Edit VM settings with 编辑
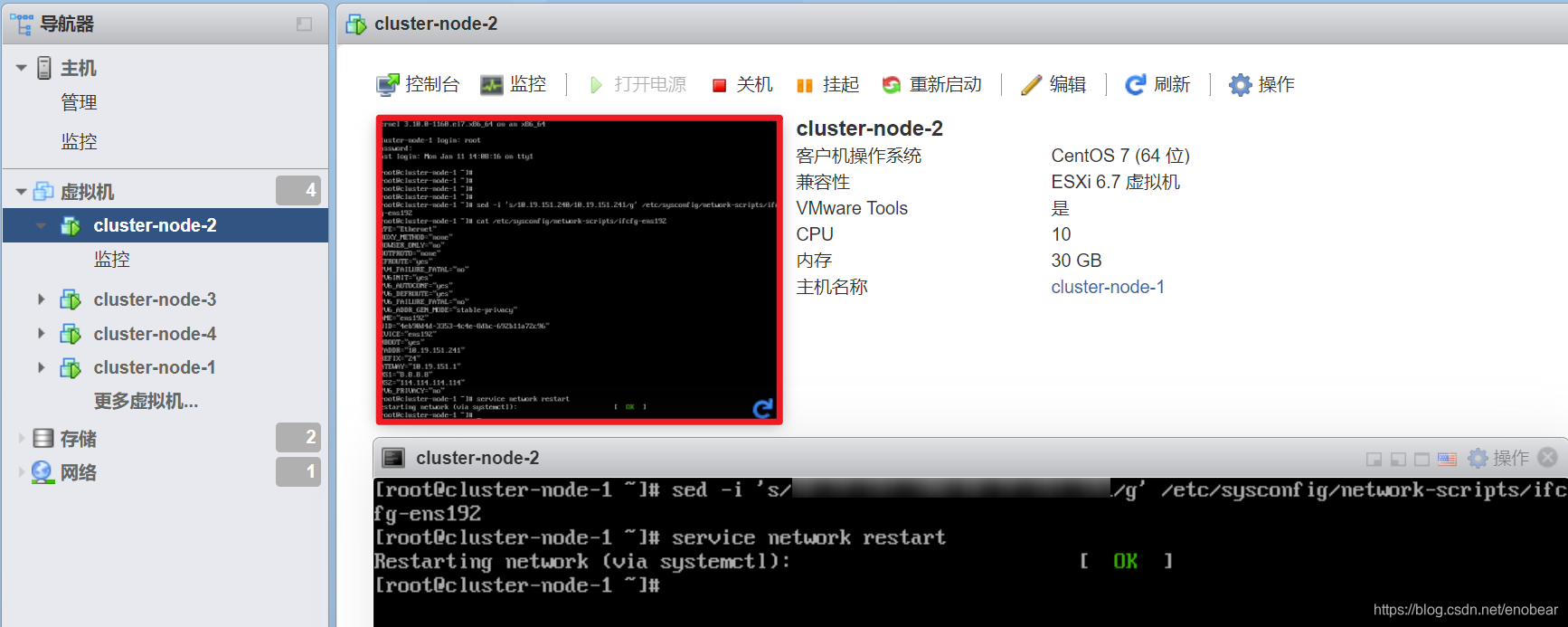The image size is (1568, 627). (1053, 84)
